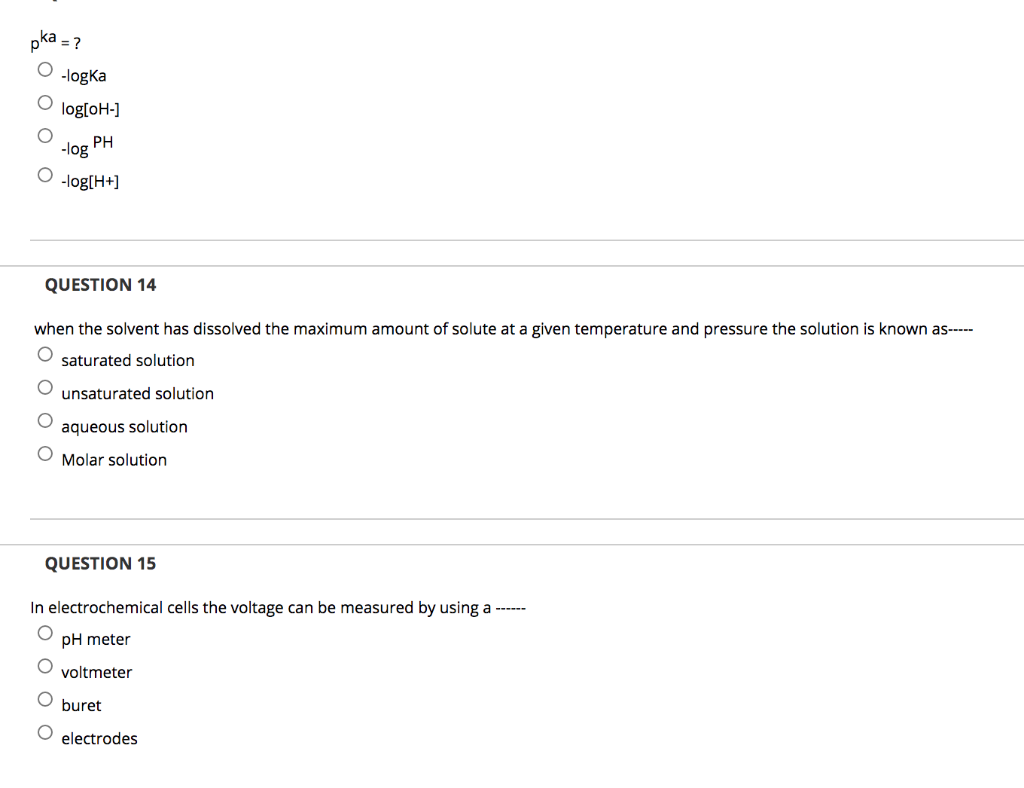This screenshot has height=788, width=1024.
Task: Click the -logKa answer text
Action: point(84,75)
